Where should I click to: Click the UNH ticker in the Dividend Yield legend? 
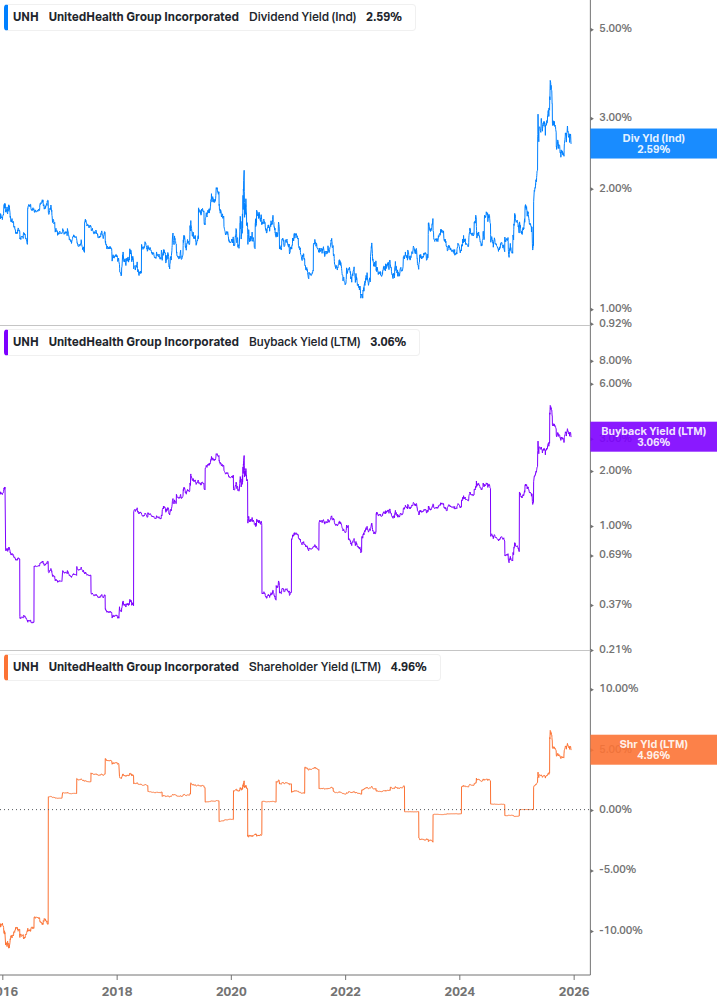pyautogui.click(x=26, y=17)
